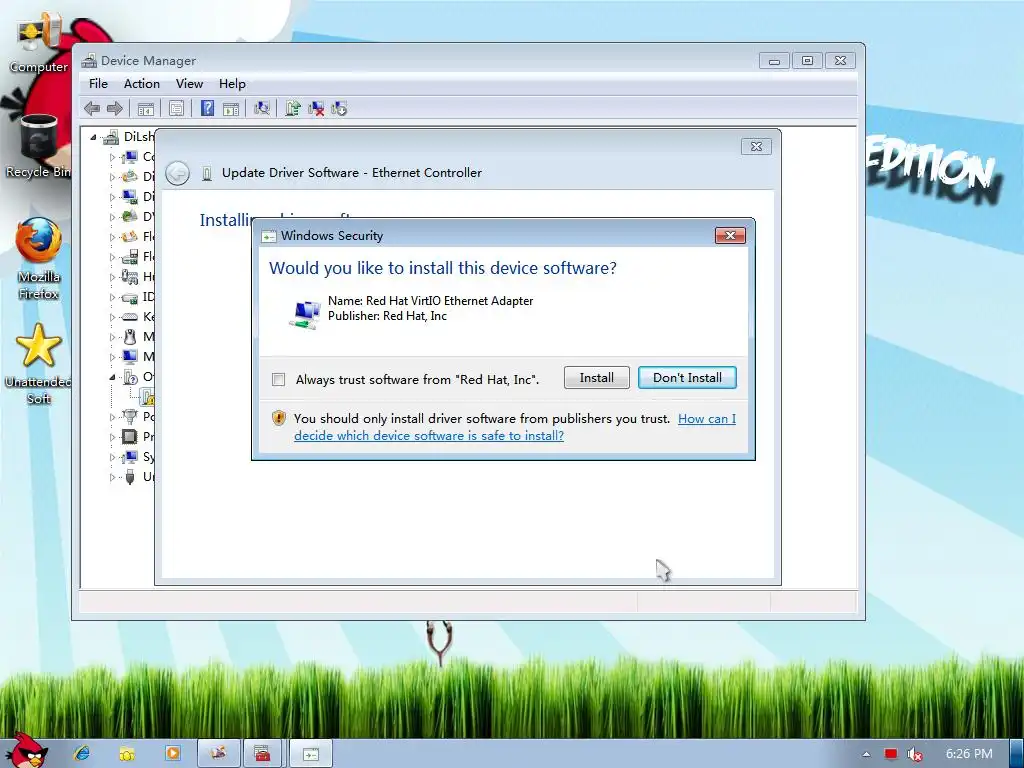Open the Recycle Bin desktop icon
The image size is (1024, 768).
39,146
